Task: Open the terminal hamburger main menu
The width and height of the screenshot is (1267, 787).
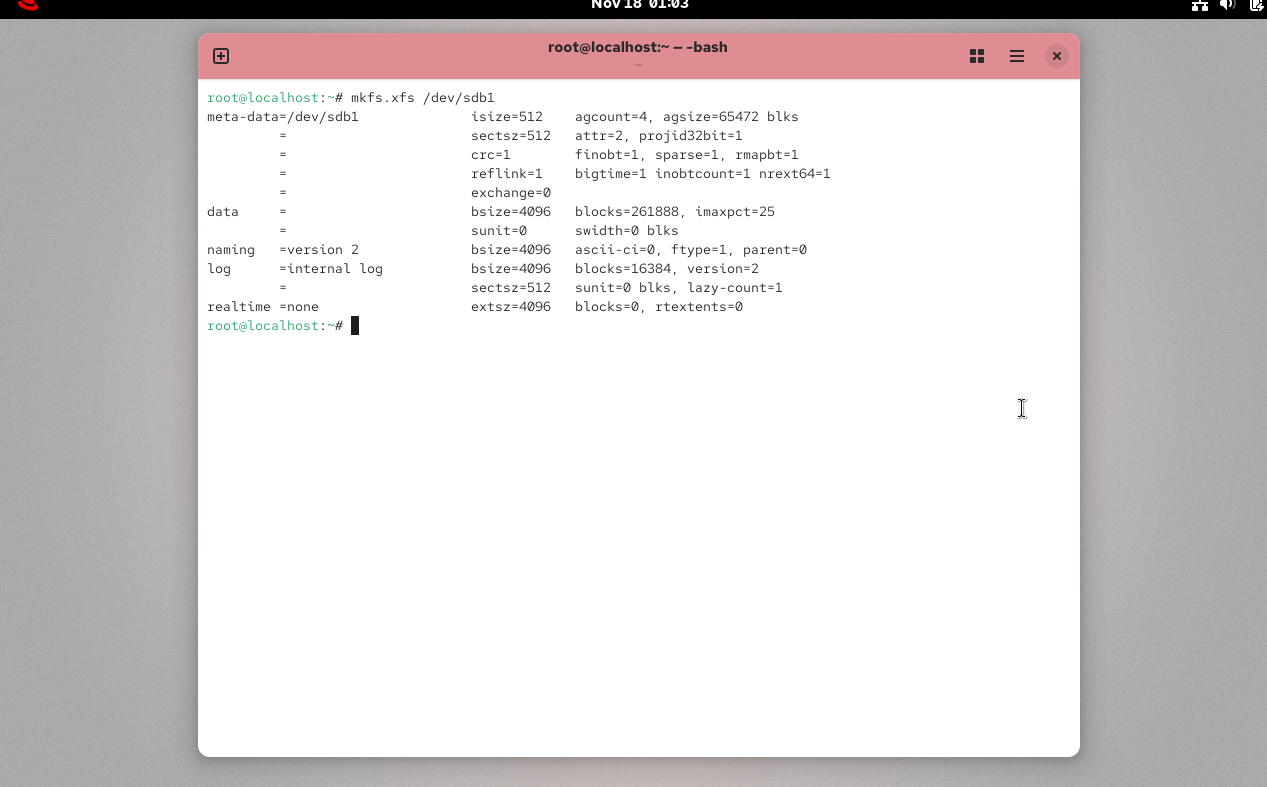Action: click(1017, 56)
